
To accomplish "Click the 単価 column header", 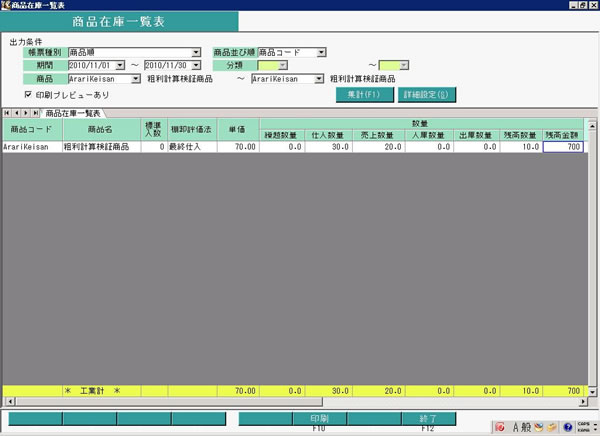I will tap(238, 129).
